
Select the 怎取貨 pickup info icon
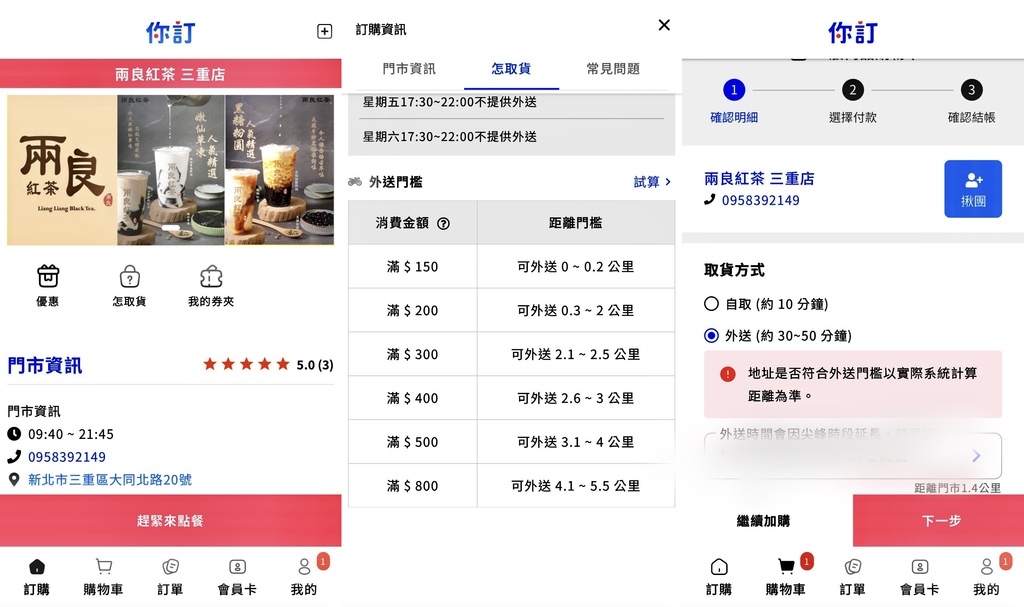pyautogui.click(x=129, y=283)
